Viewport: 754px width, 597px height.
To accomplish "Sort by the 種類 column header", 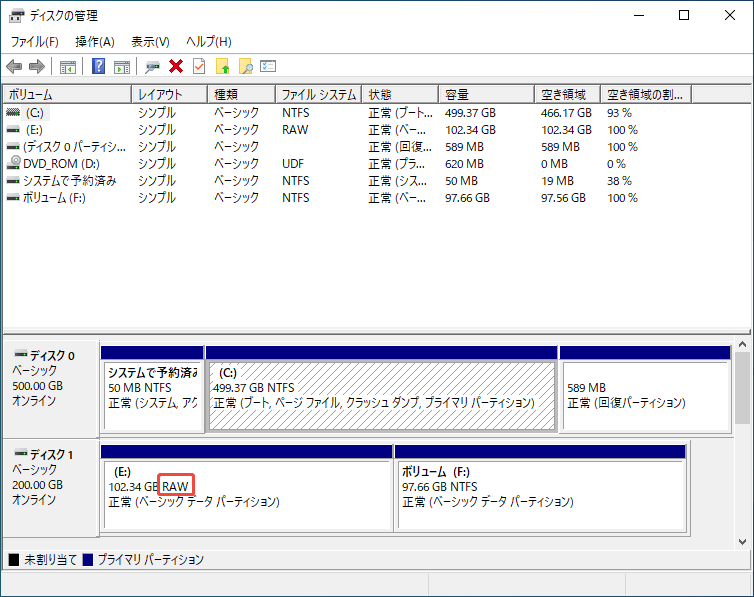I will (241, 95).
